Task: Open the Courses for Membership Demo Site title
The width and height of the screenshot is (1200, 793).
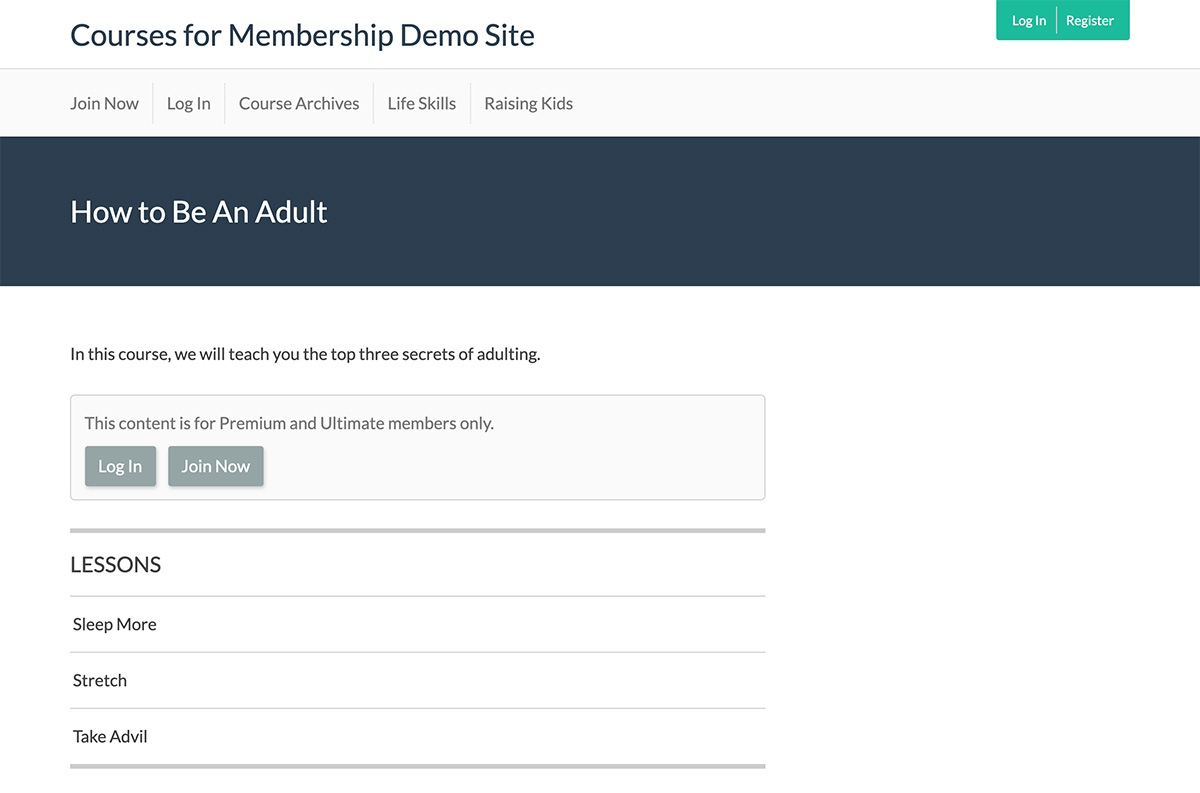Action: pos(302,35)
